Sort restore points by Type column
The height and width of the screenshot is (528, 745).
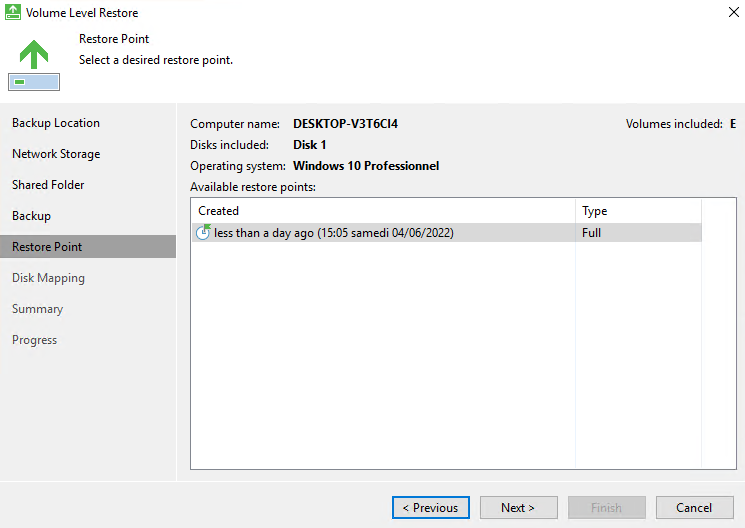point(638,211)
